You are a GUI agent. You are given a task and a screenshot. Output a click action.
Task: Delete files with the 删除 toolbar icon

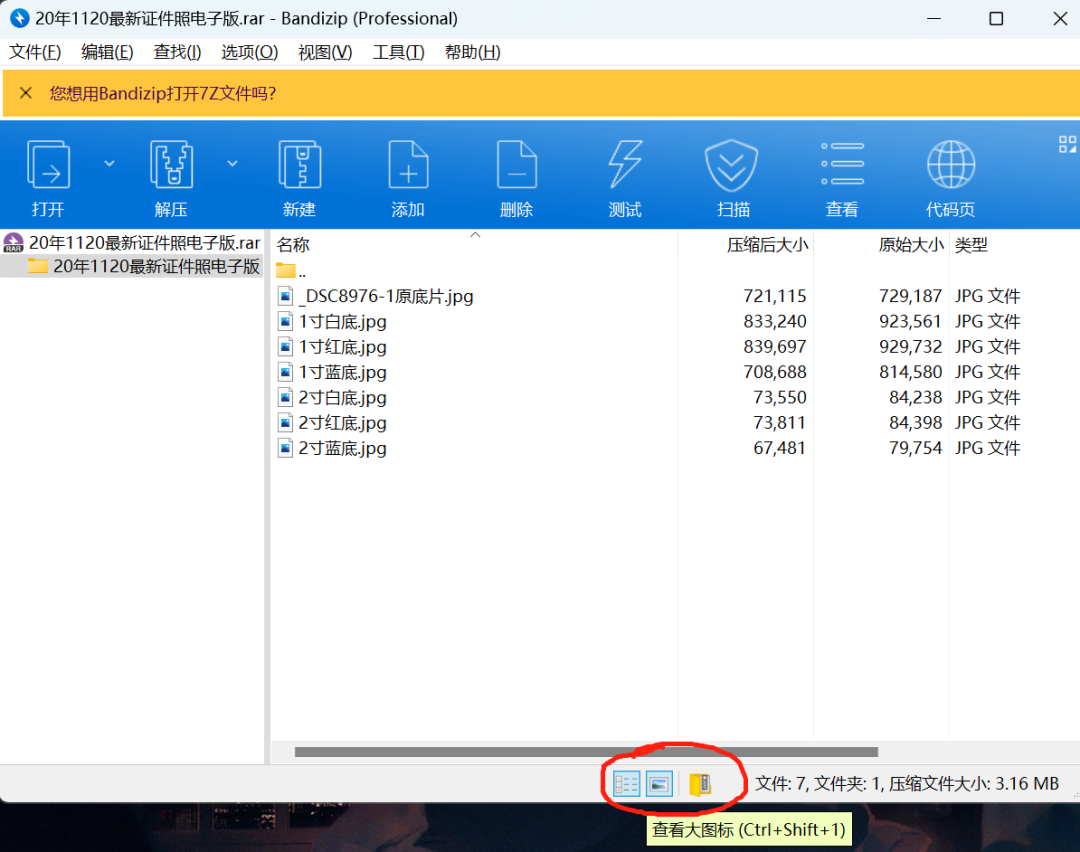pyautogui.click(x=516, y=175)
